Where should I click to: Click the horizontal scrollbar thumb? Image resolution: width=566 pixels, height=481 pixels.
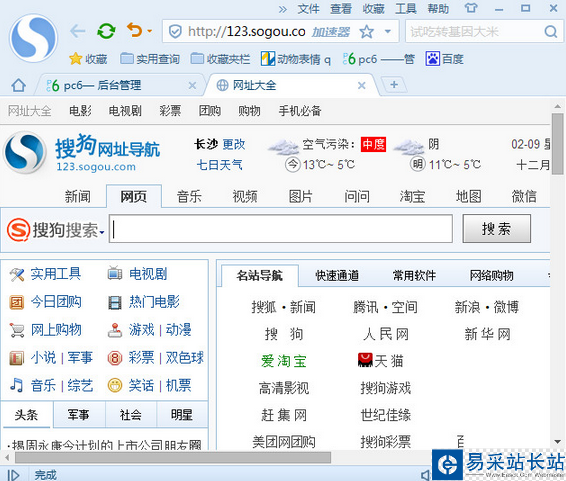click(x=173, y=458)
